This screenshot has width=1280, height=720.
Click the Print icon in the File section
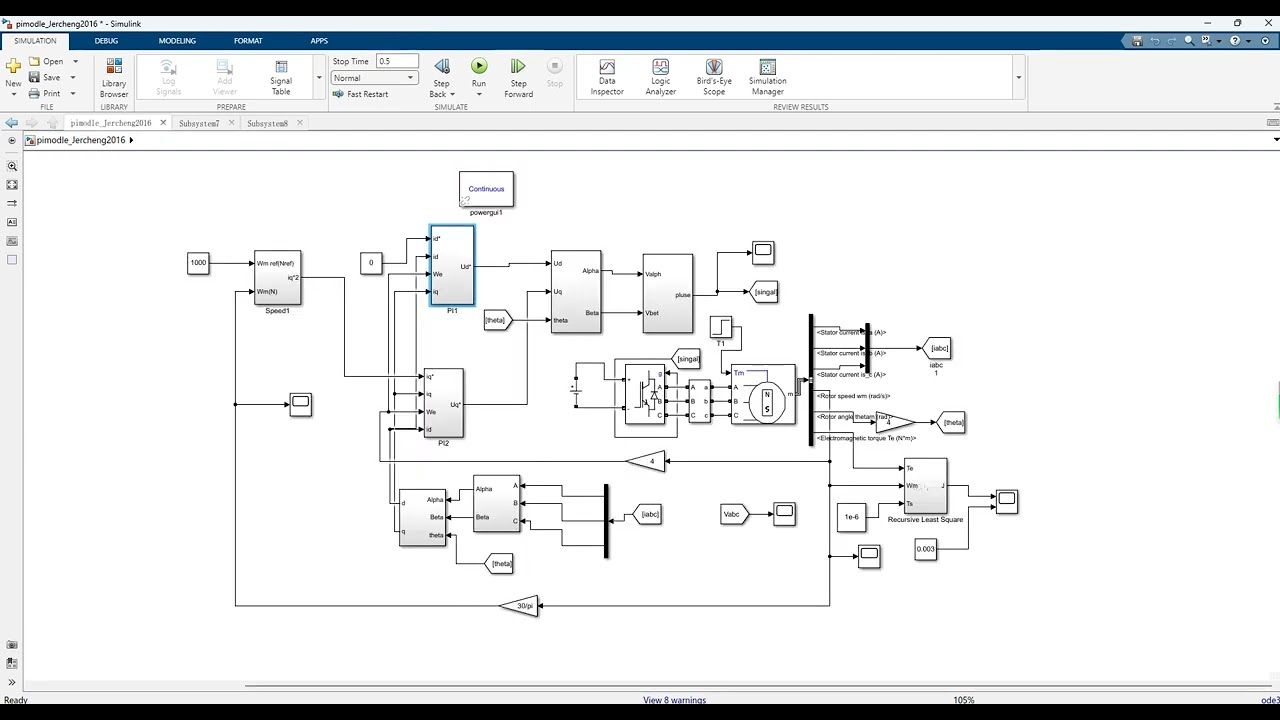point(35,93)
